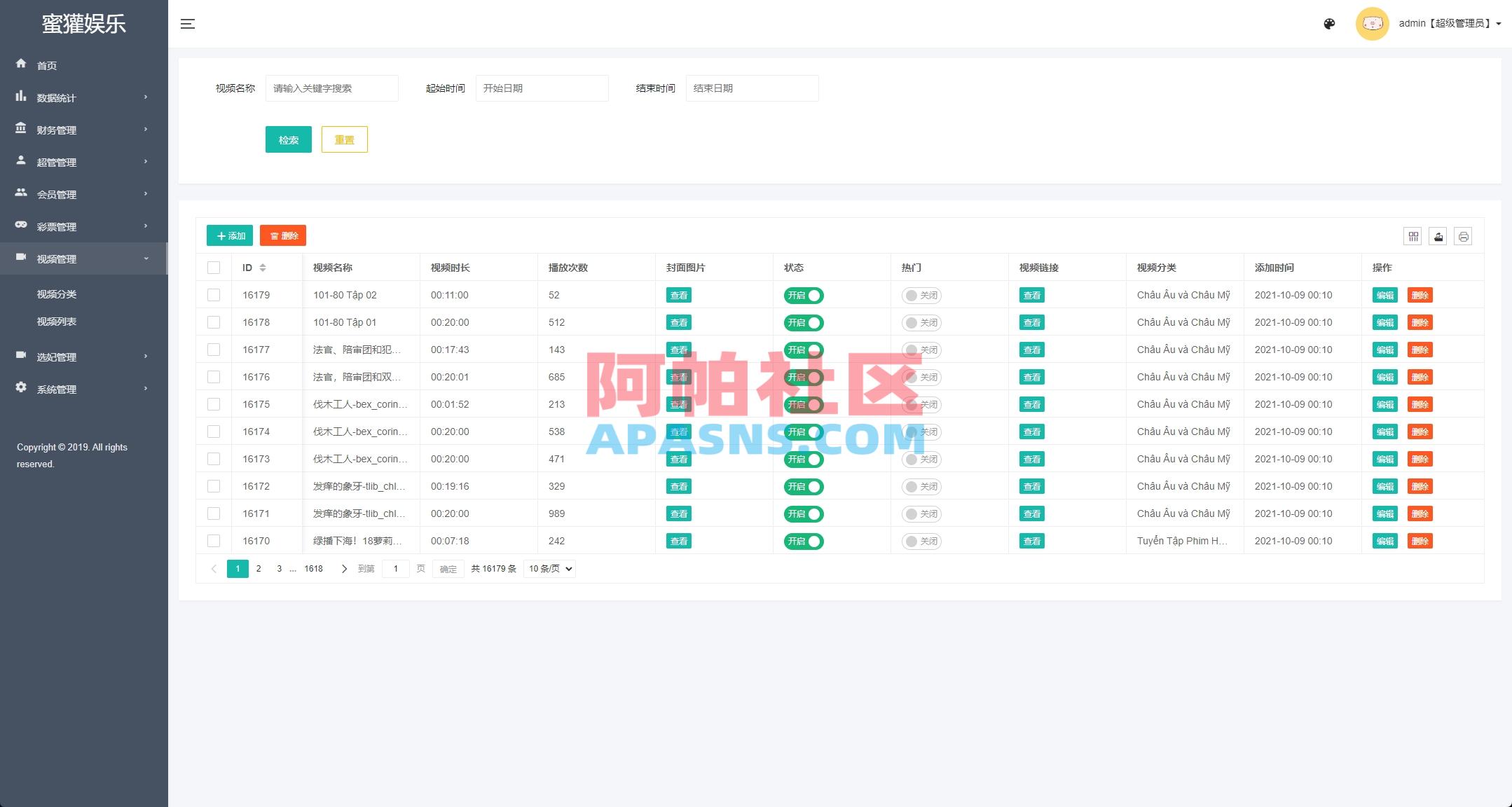Click the print icon above the table
Image resolution: width=1512 pixels, height=807 pixels.
pos(1464,236)
